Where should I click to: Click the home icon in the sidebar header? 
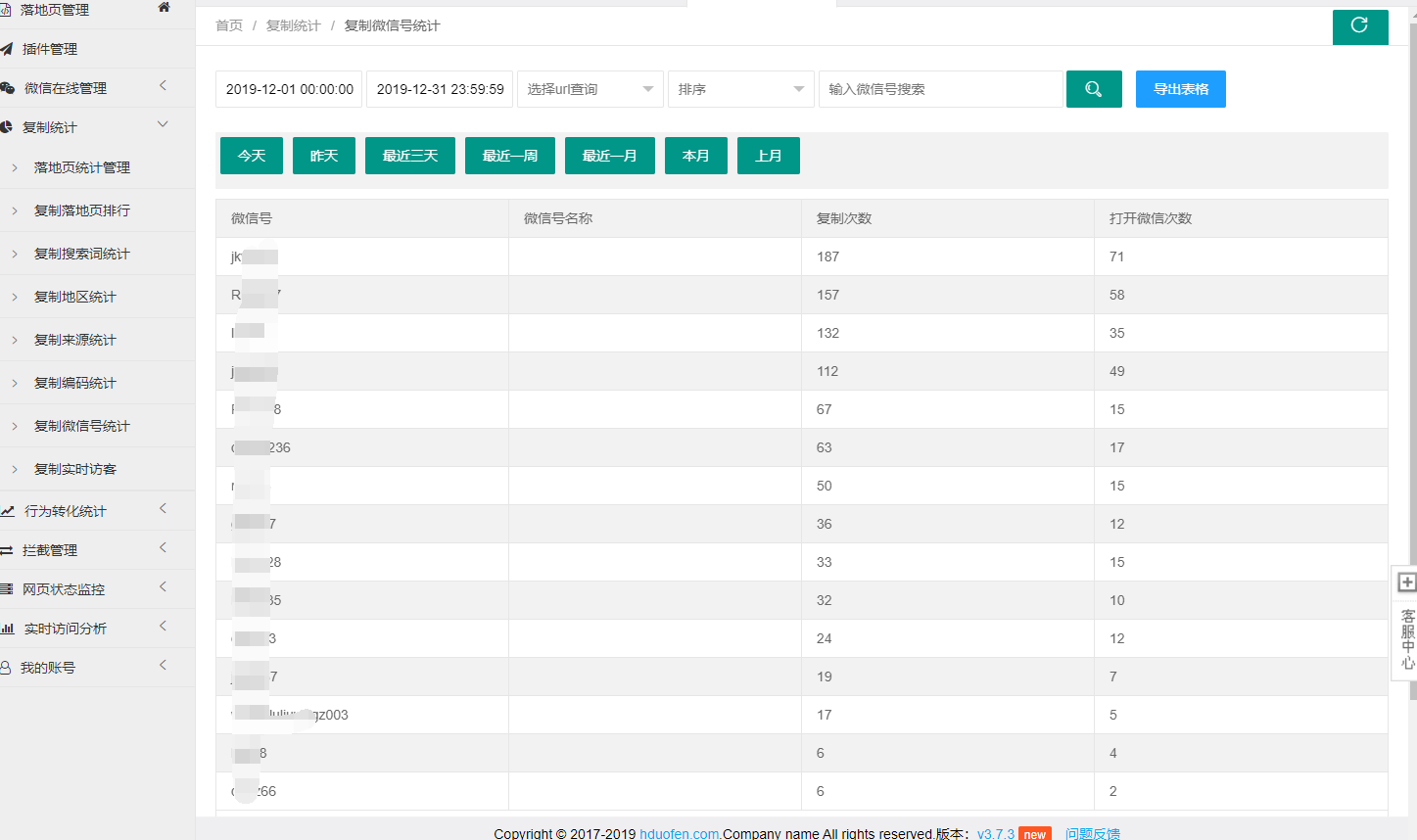click(x=164, y=8)
